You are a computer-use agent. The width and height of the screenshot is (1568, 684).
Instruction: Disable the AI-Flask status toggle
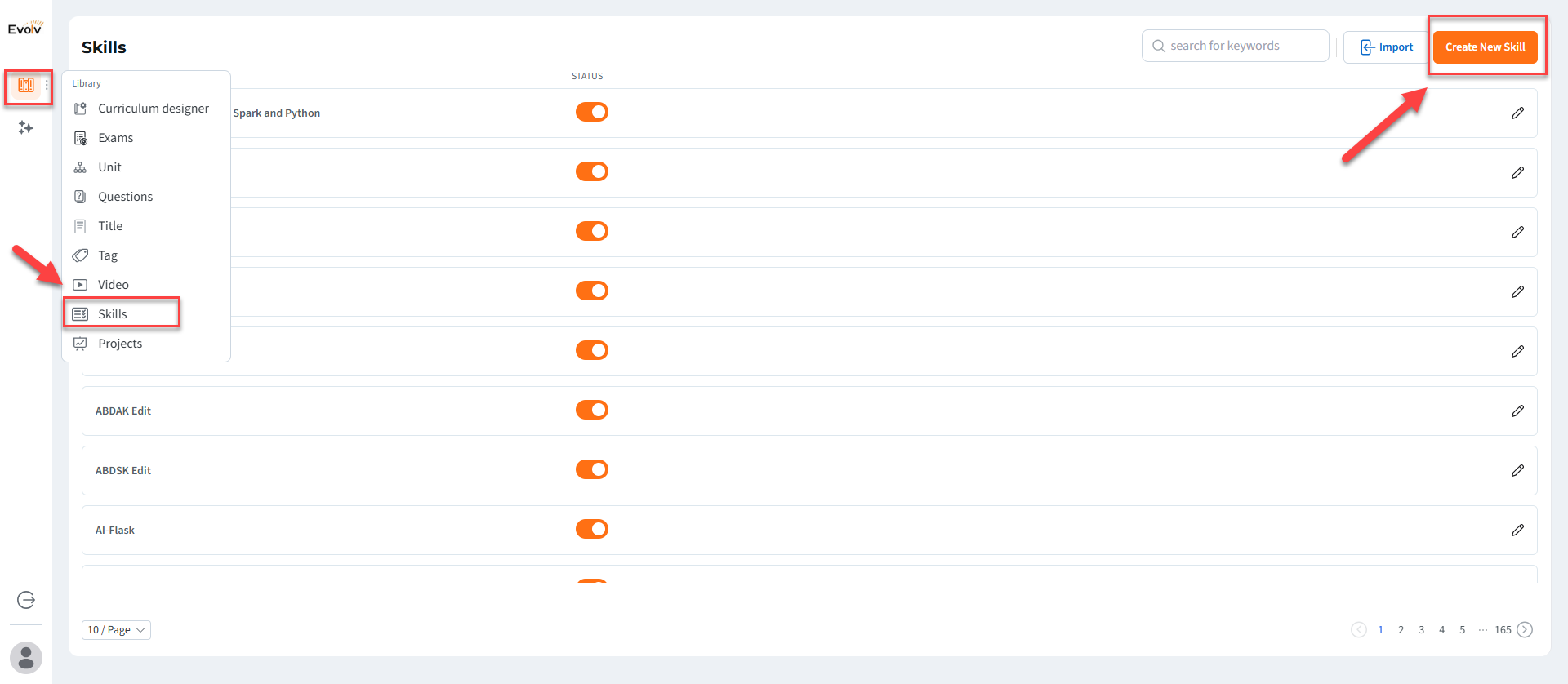pyautogui.click(x=592, y=529)
